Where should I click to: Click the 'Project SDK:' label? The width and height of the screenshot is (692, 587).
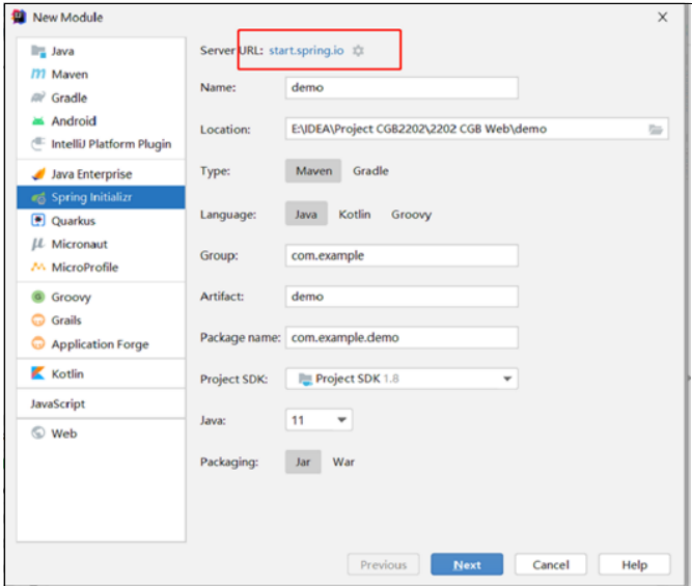[x=234, y=379]
